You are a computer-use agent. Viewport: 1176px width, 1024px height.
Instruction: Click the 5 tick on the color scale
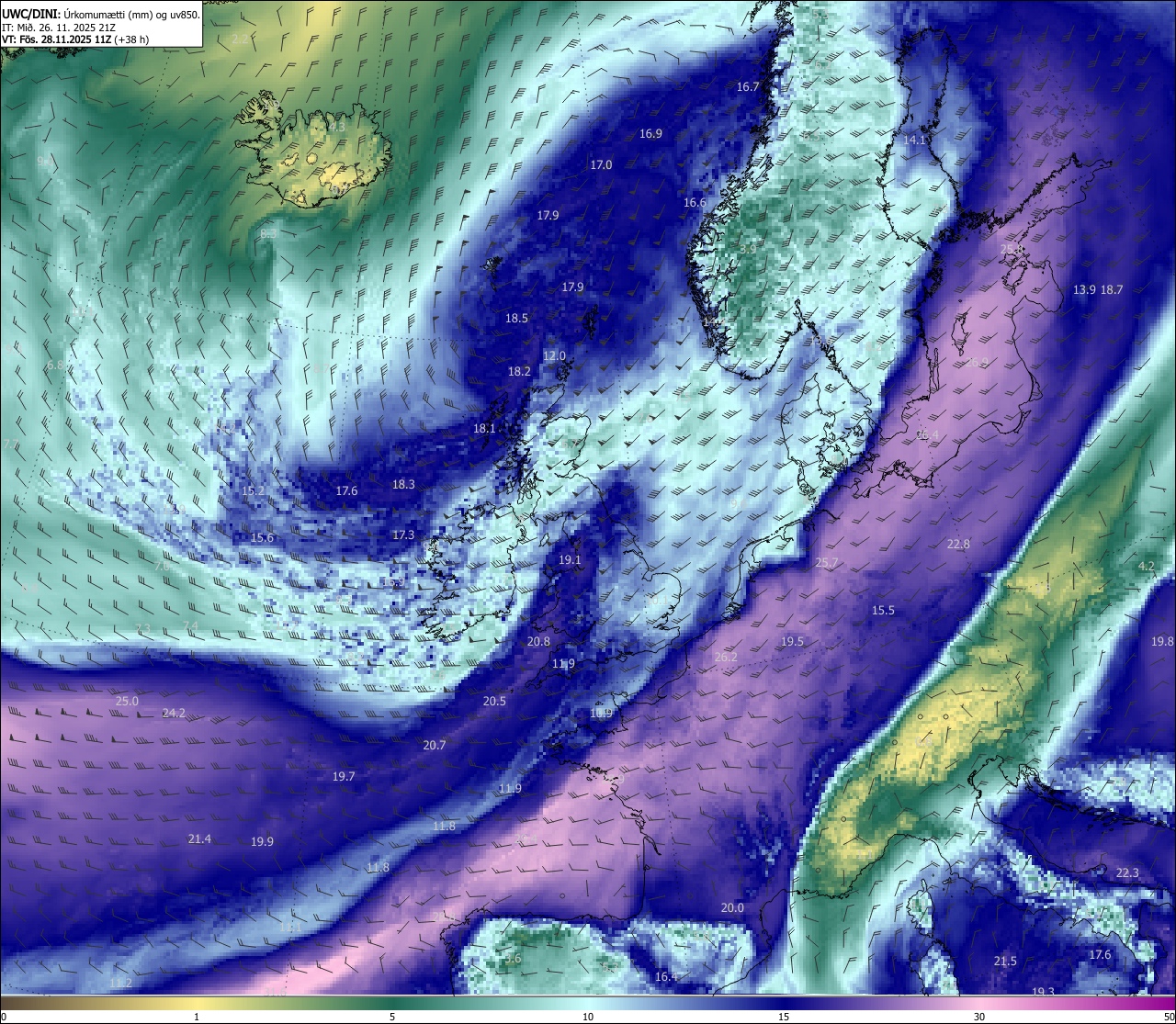coord(392,1017)
